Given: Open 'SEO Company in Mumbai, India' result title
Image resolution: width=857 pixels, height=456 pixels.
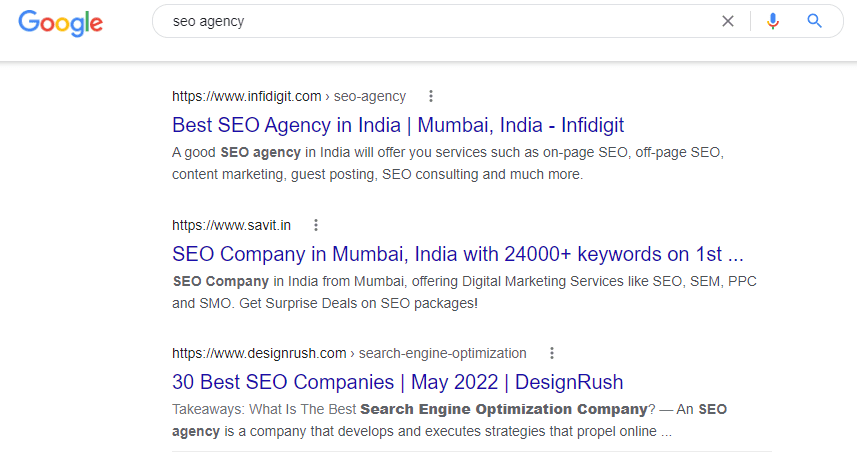Looking at the screenshot, I should tap(457, 254).
